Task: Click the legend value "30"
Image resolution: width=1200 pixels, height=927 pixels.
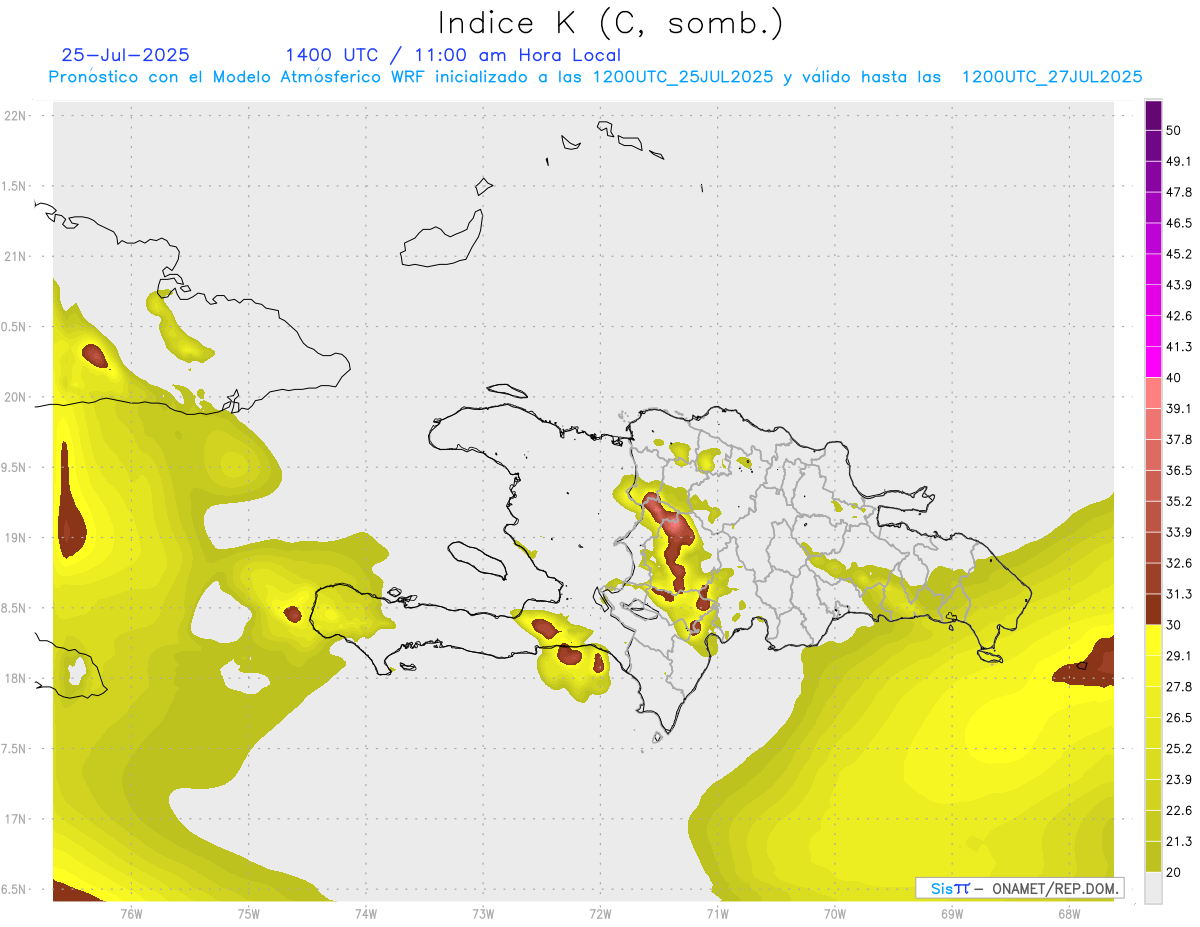Action: [1174, 625]
